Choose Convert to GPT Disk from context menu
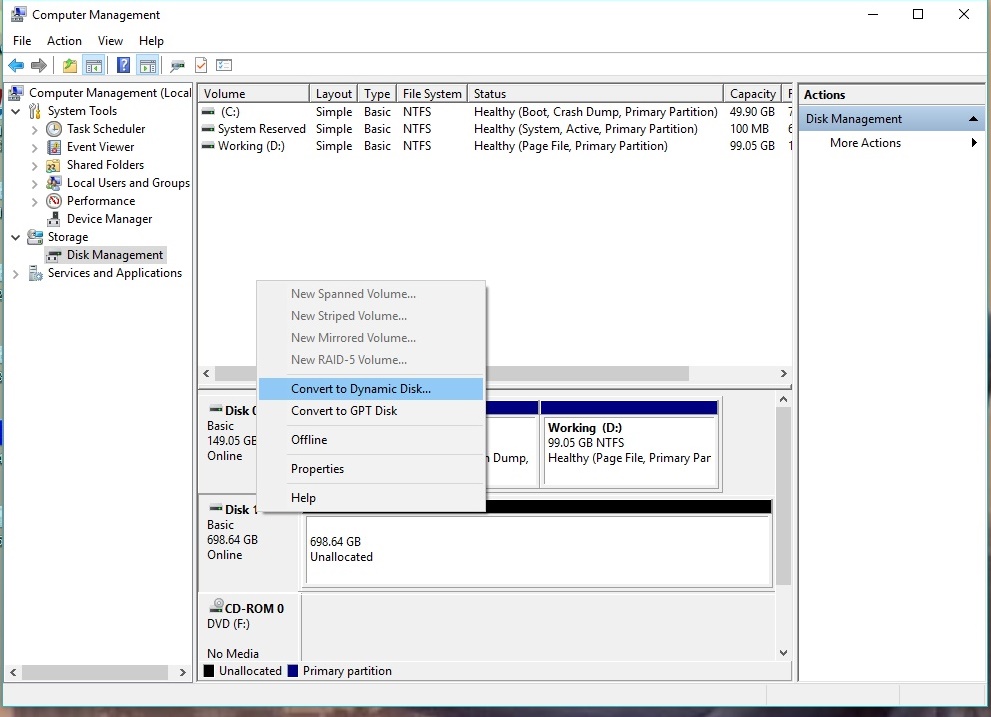 click(344, 410)
